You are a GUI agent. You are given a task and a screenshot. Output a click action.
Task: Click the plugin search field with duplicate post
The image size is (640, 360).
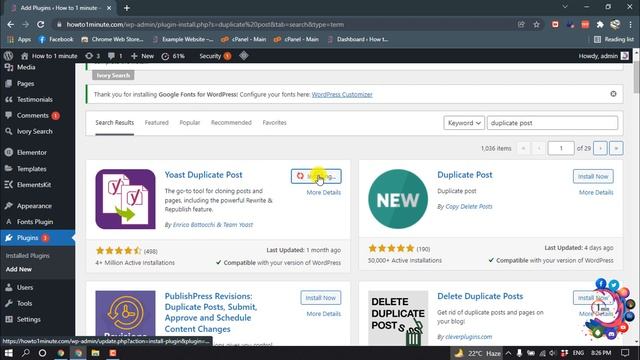[x=552, y=123]
